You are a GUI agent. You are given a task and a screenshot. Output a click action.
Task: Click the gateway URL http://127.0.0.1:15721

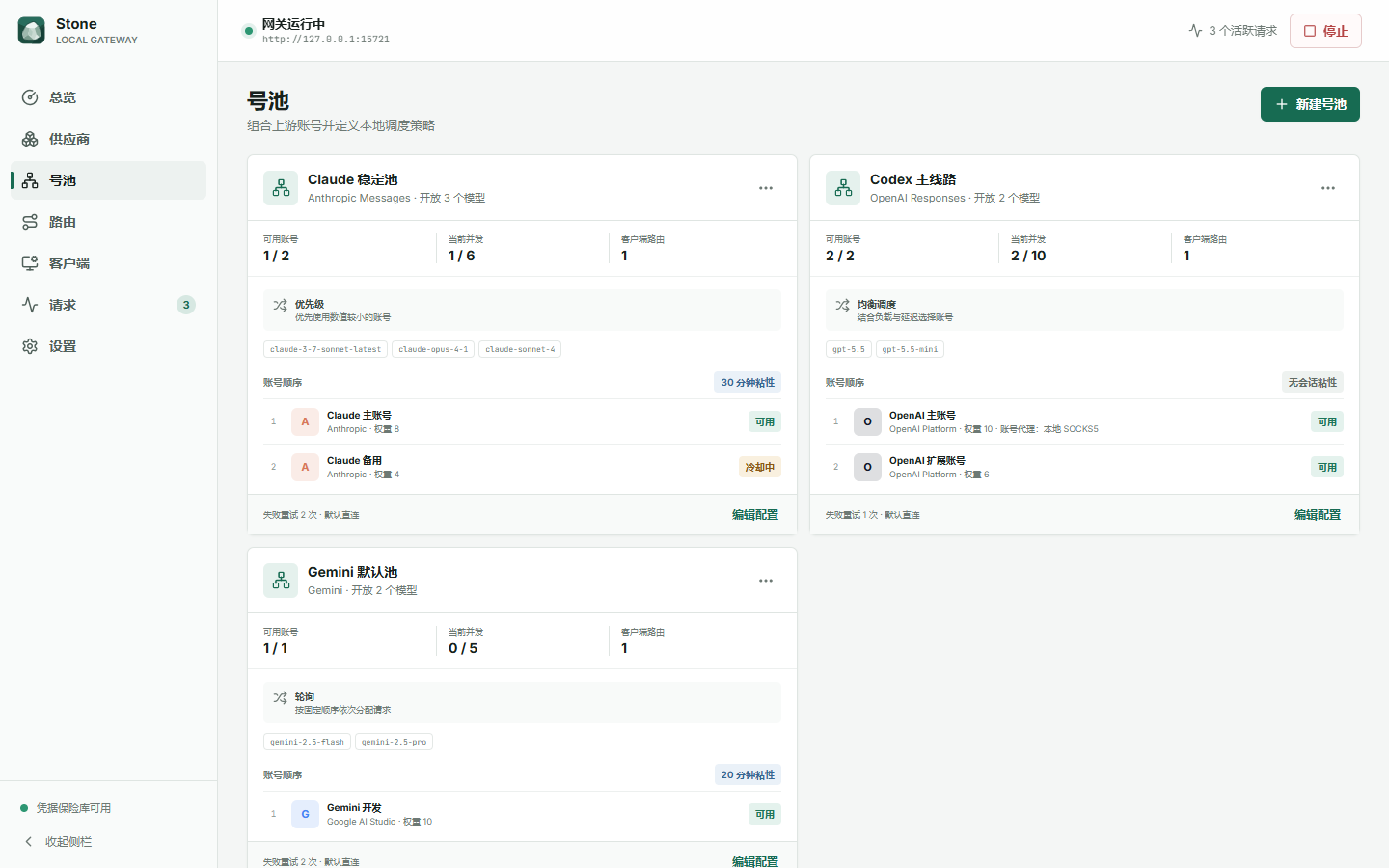click(326, 40)
